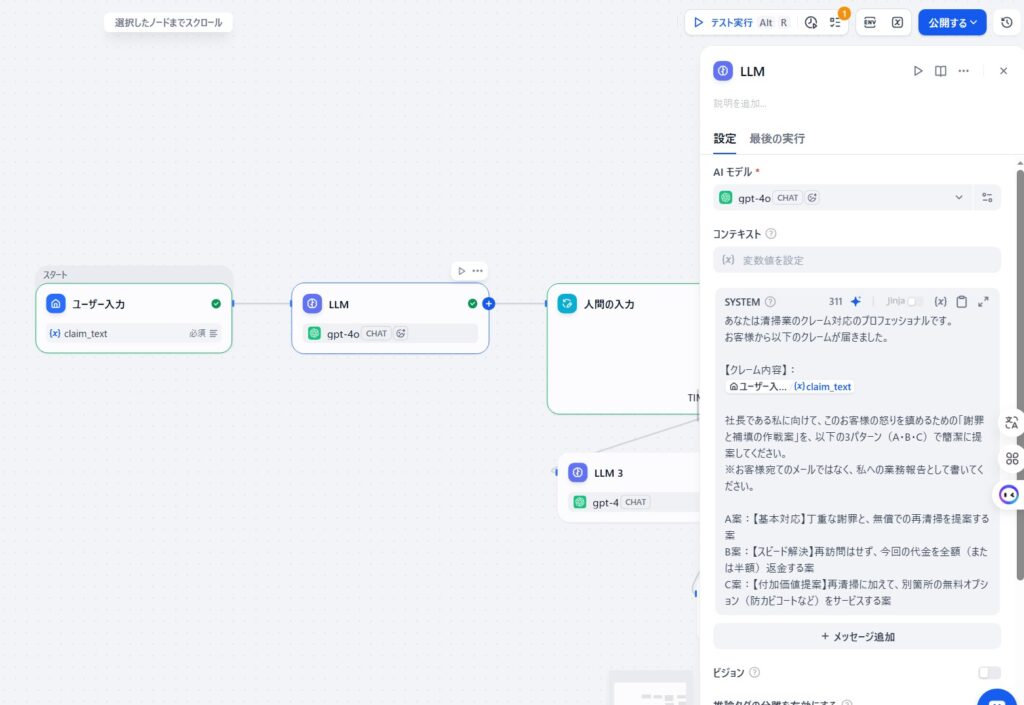This screenshot has height=705, width=1024.
Task: Copy SYSTEM prompt with the clipboard icon
Action: (x=962, y=301)
